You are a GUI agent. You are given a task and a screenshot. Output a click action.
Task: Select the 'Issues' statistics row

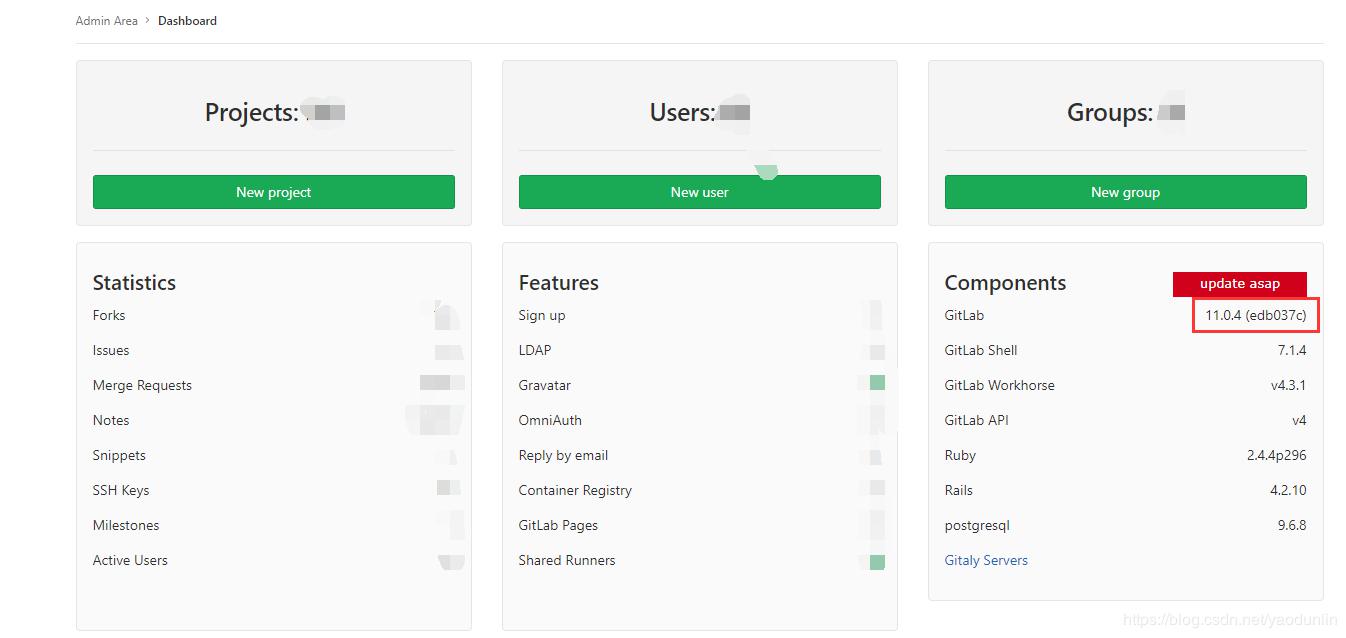click(273, 350)
